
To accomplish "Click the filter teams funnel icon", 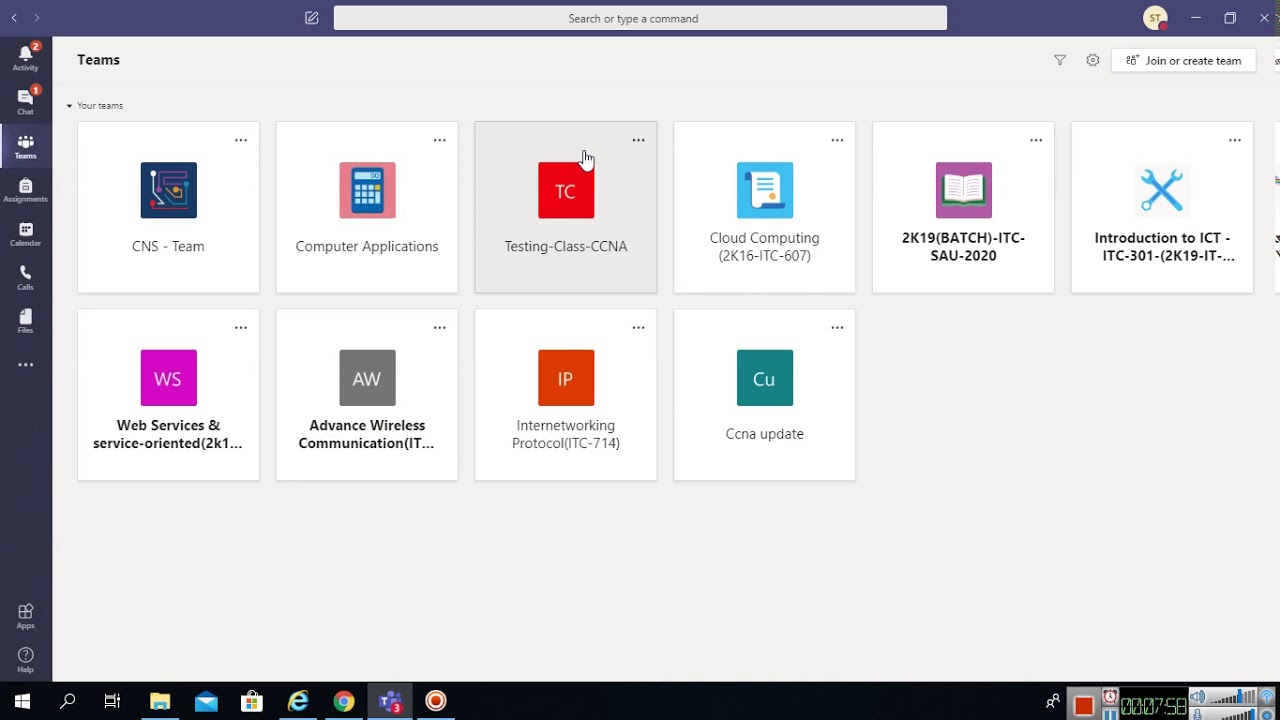I will (1060, 60).
